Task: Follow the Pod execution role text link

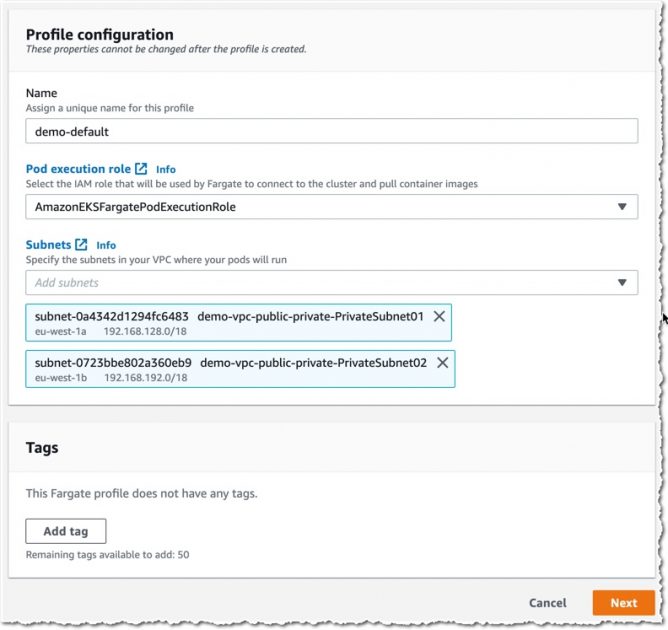Action: pos(78,169)
